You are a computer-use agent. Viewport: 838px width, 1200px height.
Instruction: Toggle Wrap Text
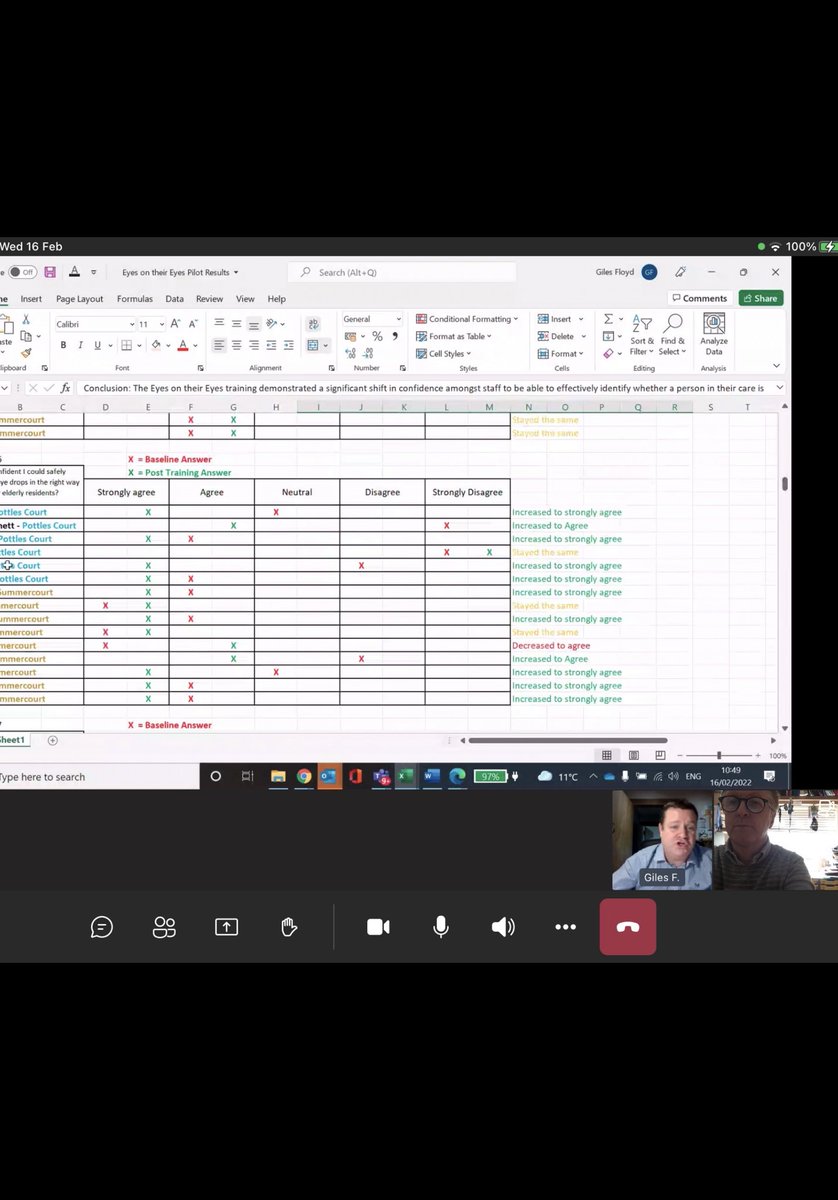(x=313, y=323)
